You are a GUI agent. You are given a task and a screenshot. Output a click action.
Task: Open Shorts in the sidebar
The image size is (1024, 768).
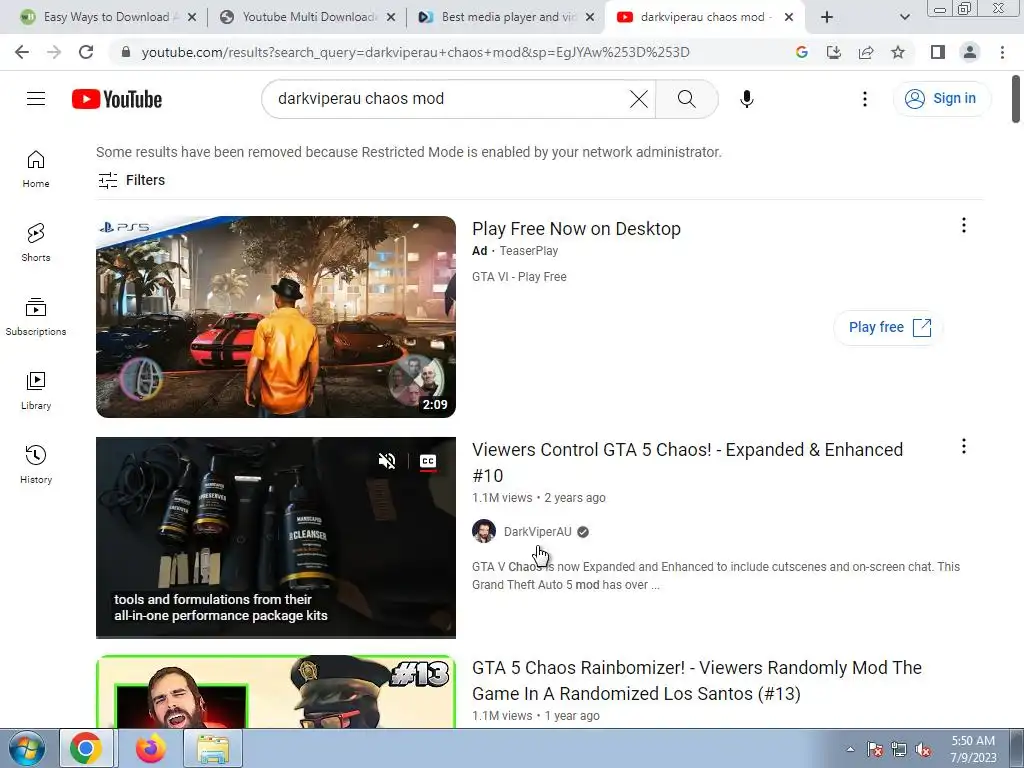pyautogui.click(x=36, y=243)
